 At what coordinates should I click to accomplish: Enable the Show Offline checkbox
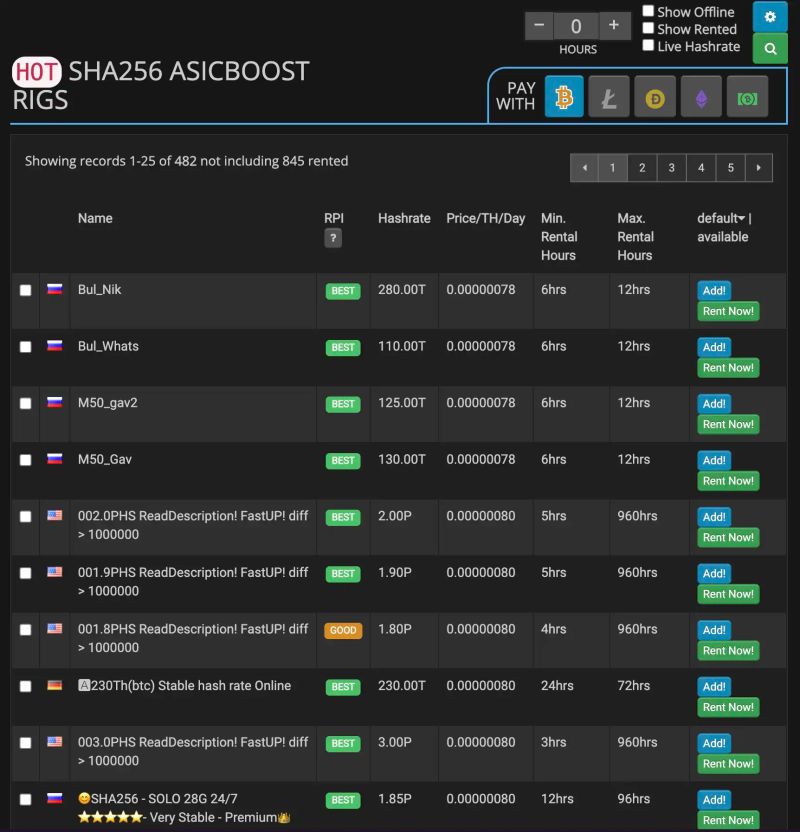pyautogui.click(x=649, y=10)
